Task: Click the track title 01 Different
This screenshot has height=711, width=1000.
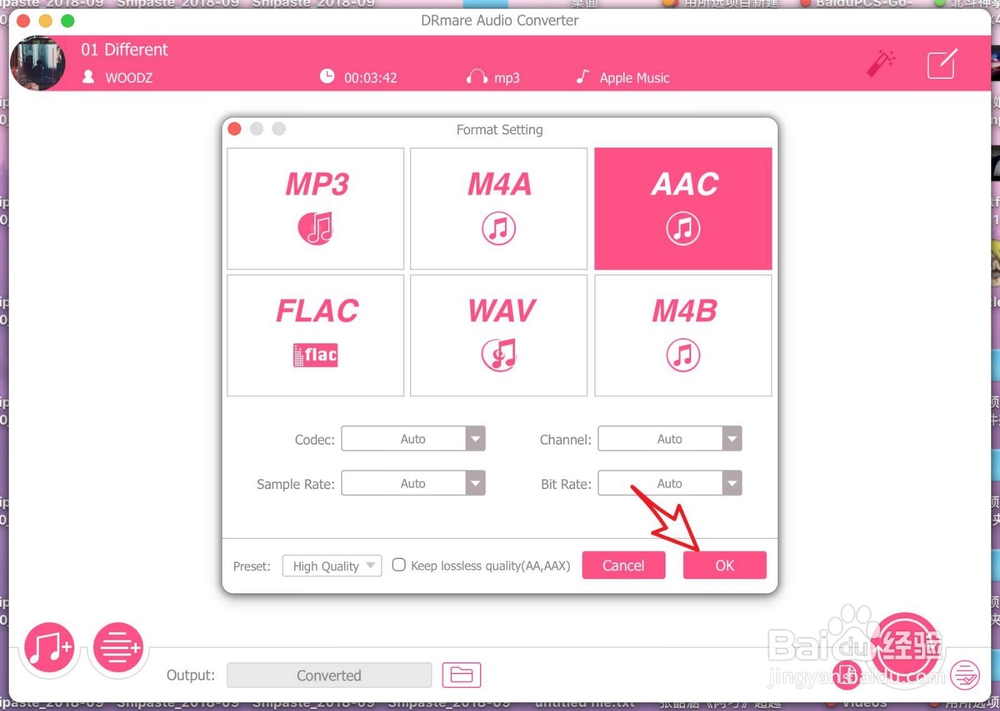Action: click(124, 50)
